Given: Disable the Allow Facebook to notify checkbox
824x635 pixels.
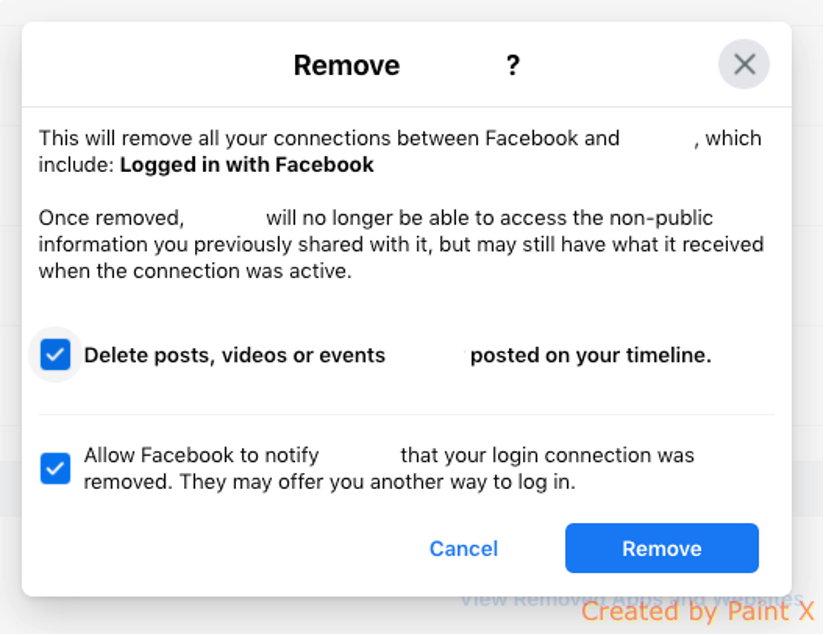Looking at the screenshot, I should (x=55, y=468).
